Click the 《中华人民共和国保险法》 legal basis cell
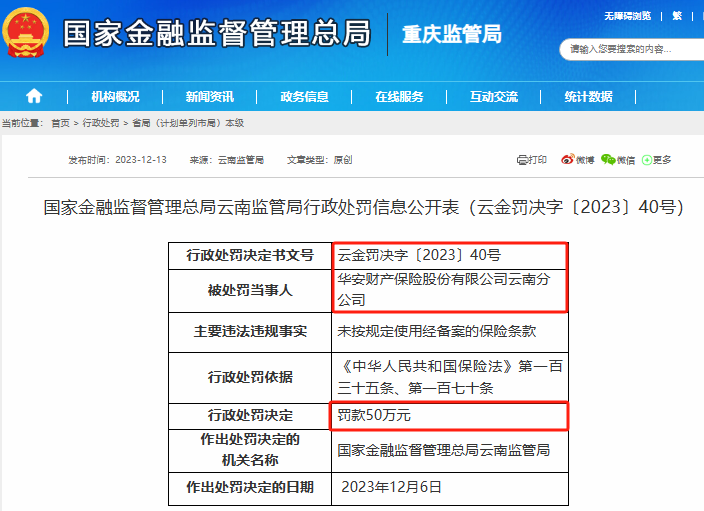 (450, 378)
